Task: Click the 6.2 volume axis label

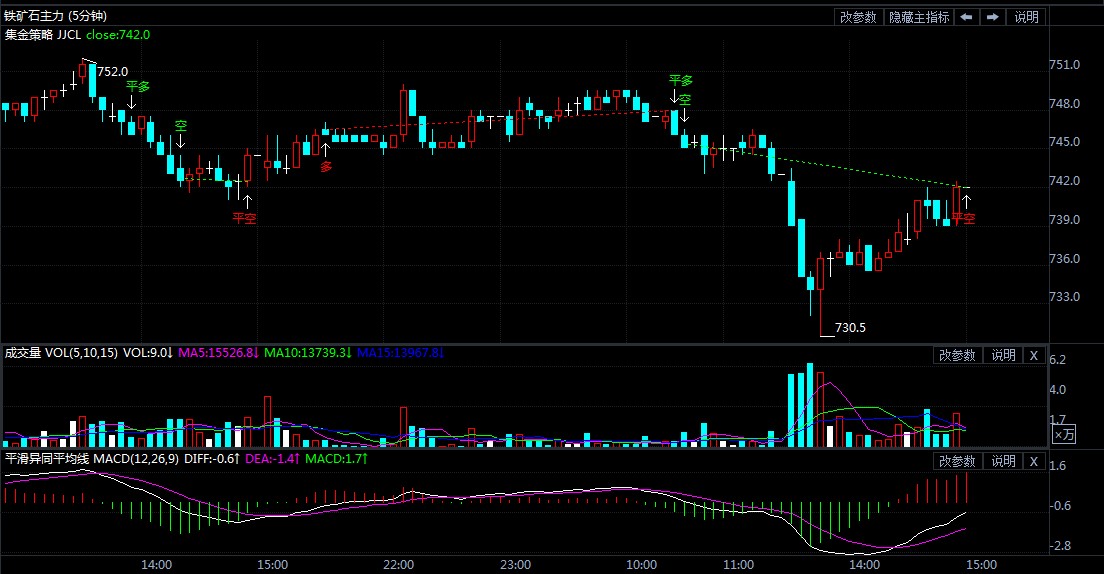Action: point(1058,360)
